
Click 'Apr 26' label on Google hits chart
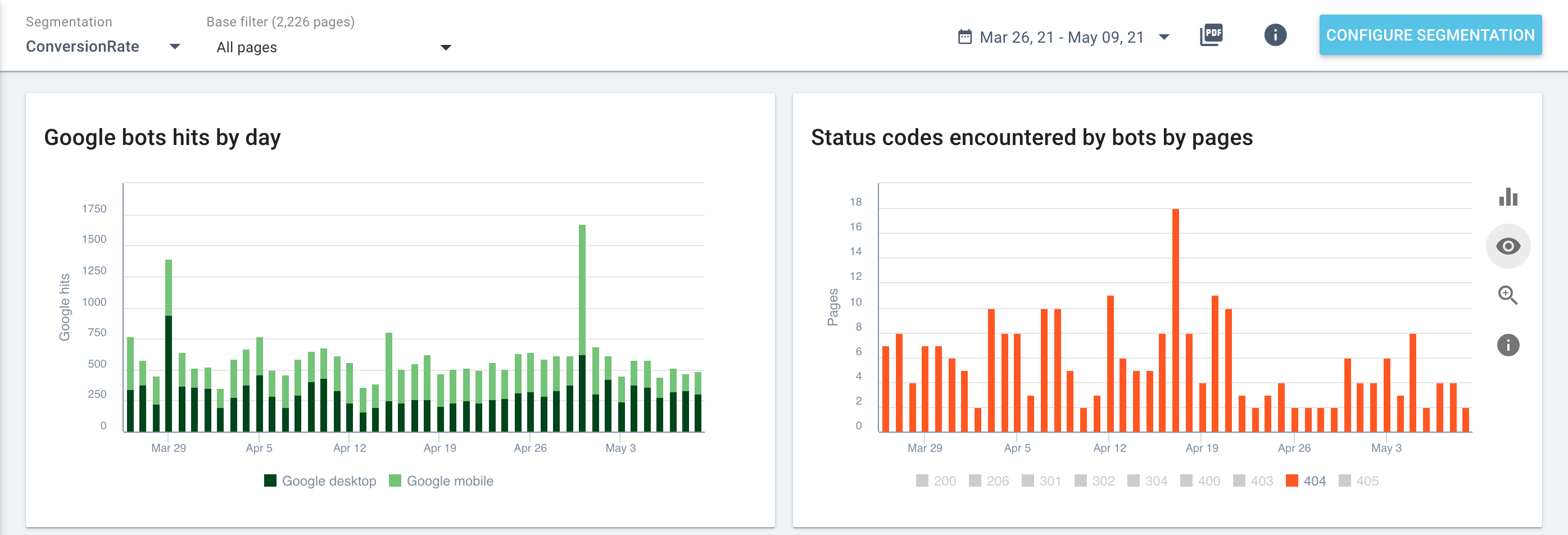click(530, 448)
